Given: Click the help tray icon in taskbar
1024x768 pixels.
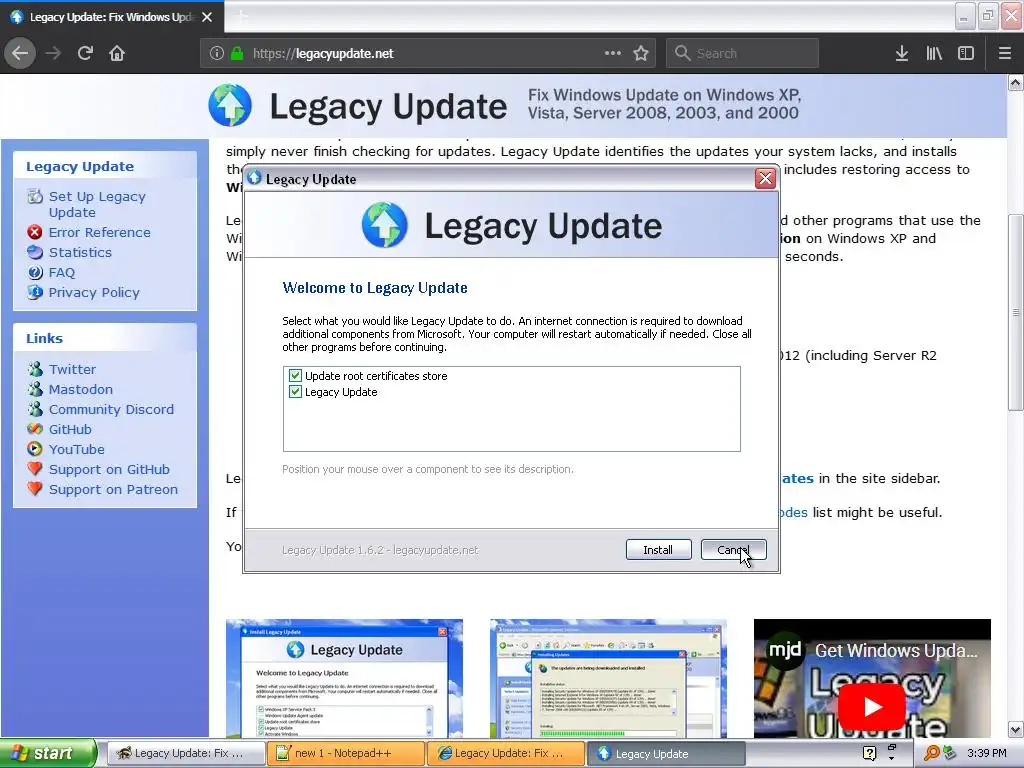Looking at the screenshot, I should click(869, 753).
